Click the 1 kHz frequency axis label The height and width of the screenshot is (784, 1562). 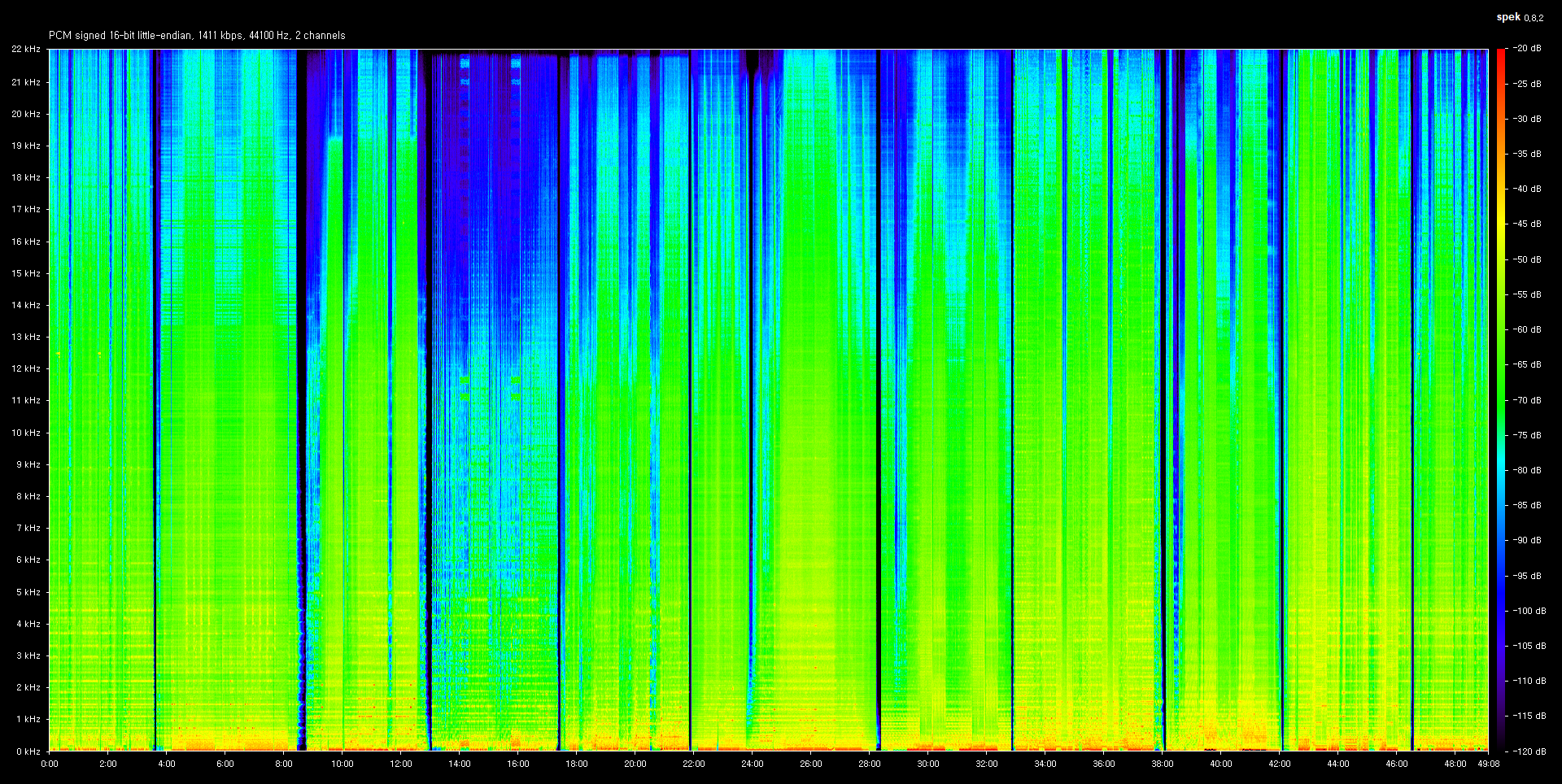[28, 719]
